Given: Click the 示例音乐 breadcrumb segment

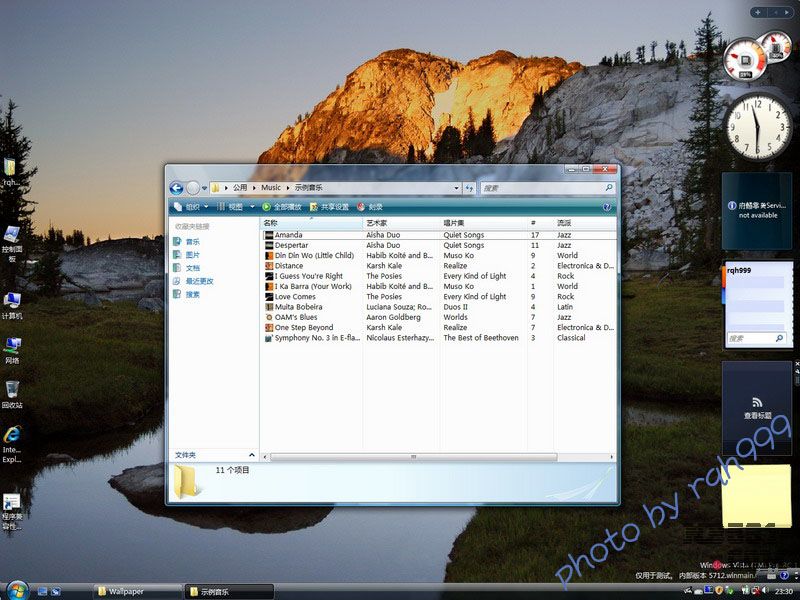Looking at the screenshot, I should (x=308, y=188).
